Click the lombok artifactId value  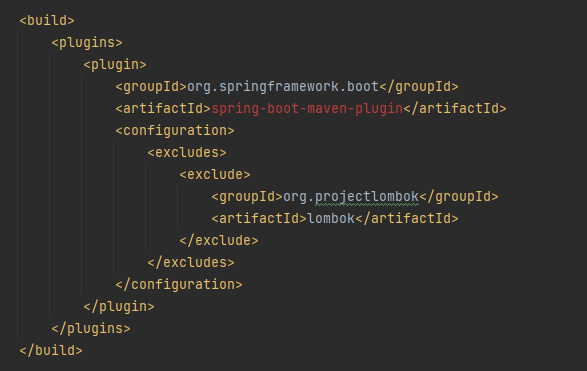(x=331, y=219)
